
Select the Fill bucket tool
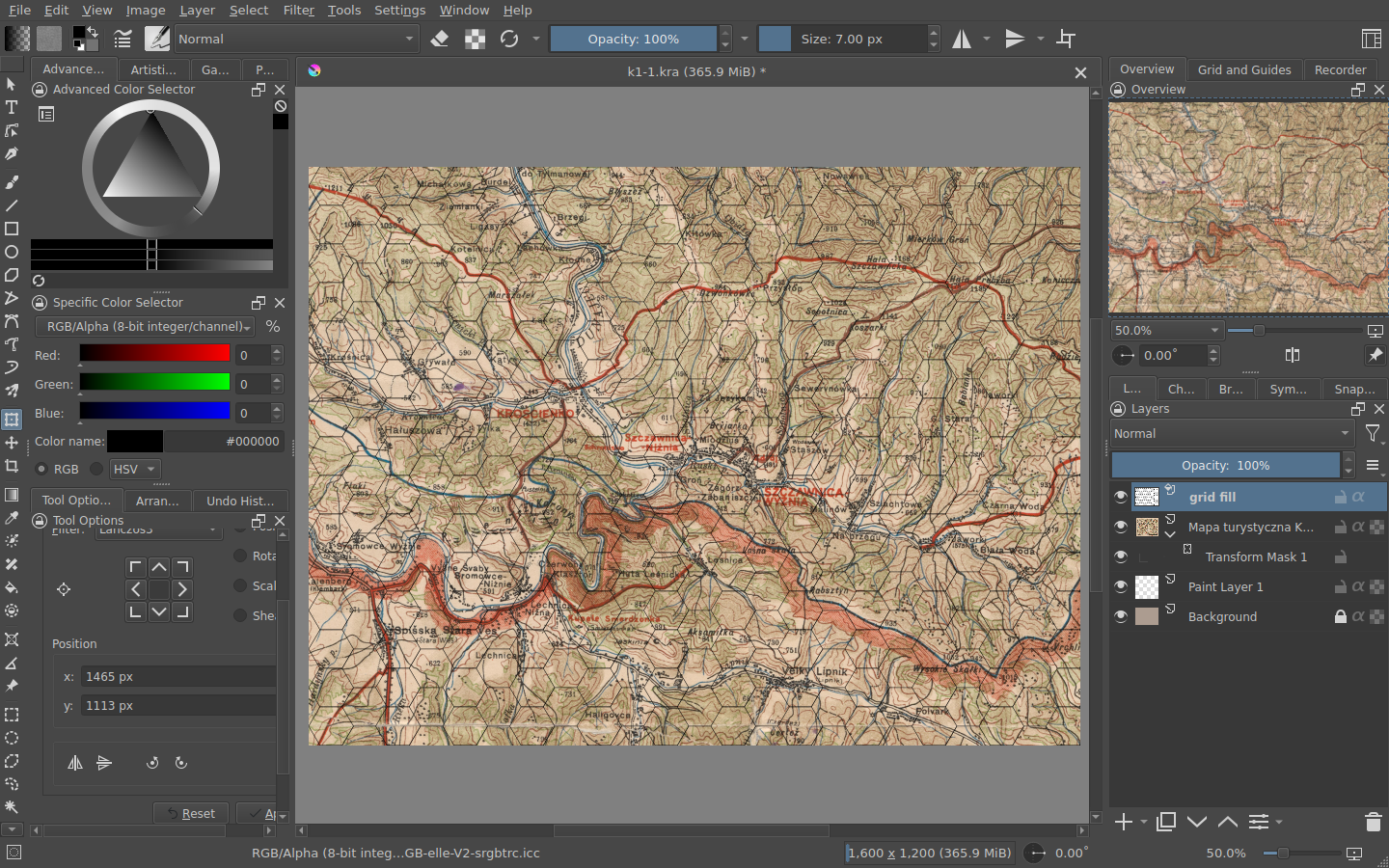(12, 587)
